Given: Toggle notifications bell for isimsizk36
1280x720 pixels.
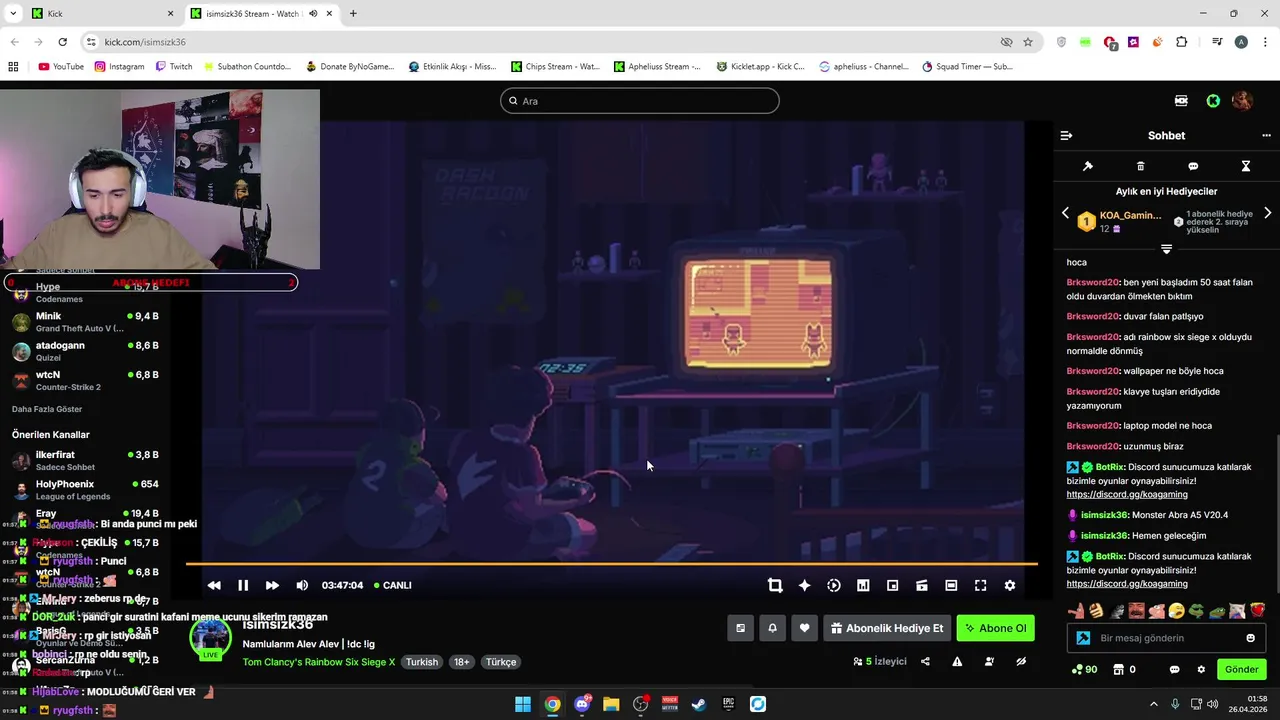Looking at the screenshot, I should 772,628.
